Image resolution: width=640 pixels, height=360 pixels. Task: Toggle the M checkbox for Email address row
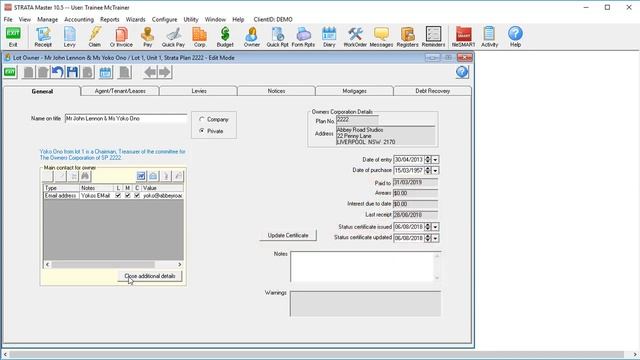point(128,196)
